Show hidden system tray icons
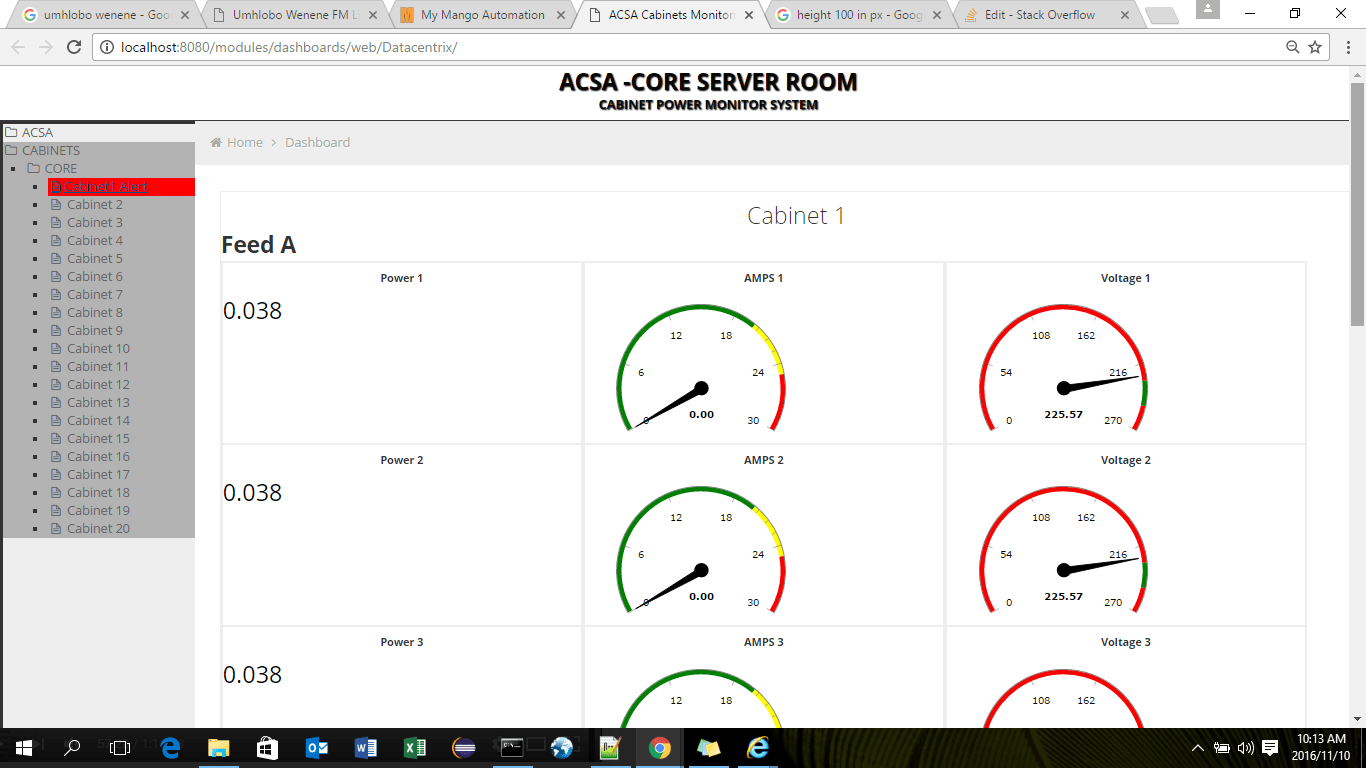Screen dimensions: 1366x768 1198,747
